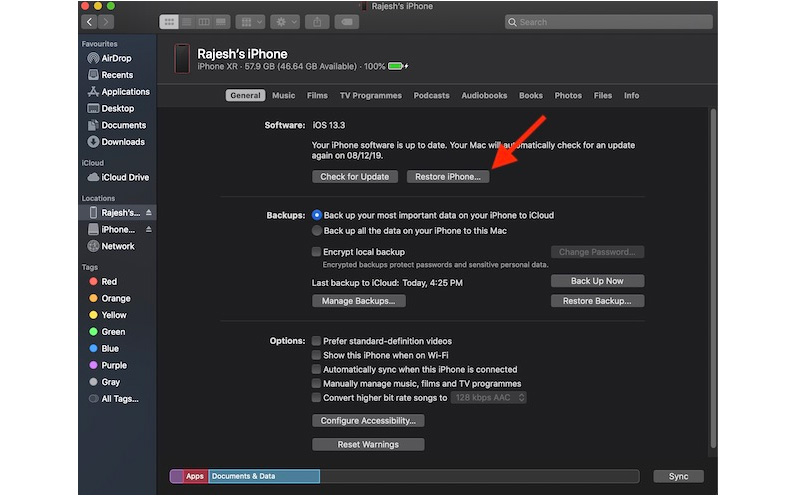Select back up all data to this Mac
This screenshot has width=799, height=500.
[317, 230]
